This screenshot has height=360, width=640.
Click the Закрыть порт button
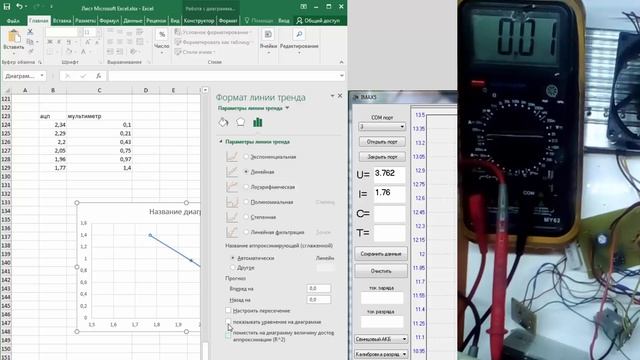(x=382, y=157)
